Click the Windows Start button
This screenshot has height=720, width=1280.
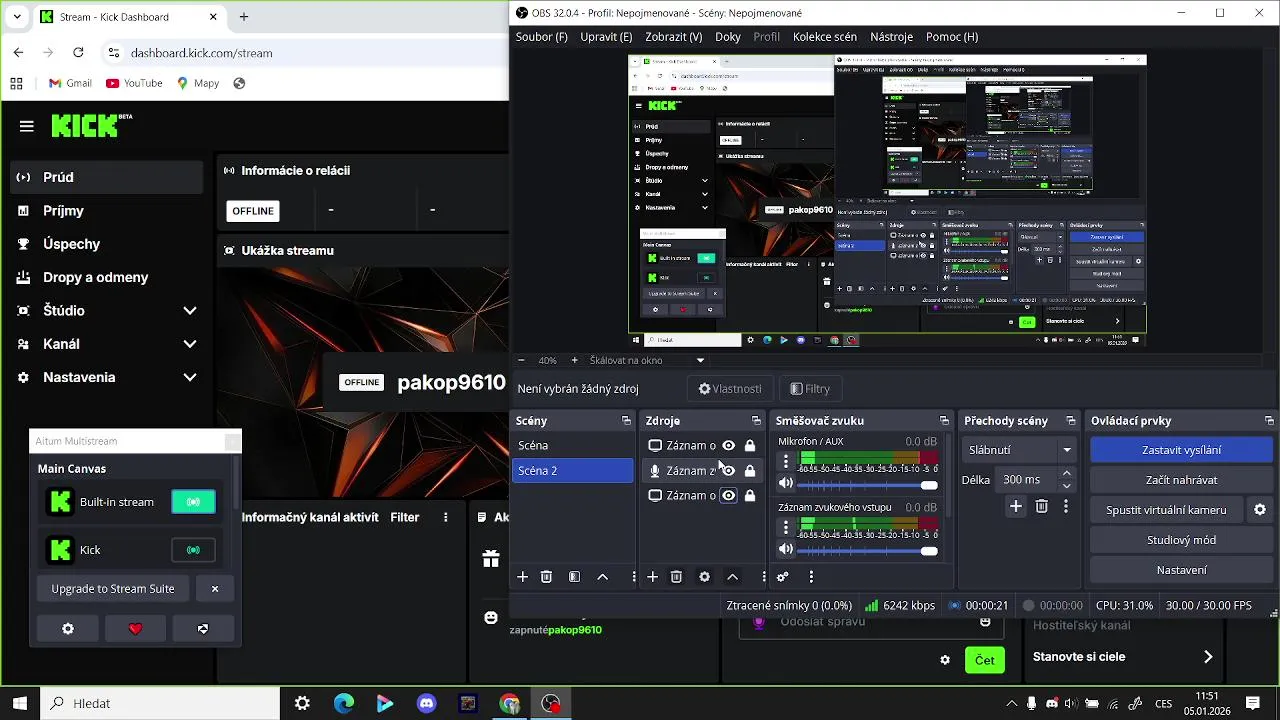19,704
